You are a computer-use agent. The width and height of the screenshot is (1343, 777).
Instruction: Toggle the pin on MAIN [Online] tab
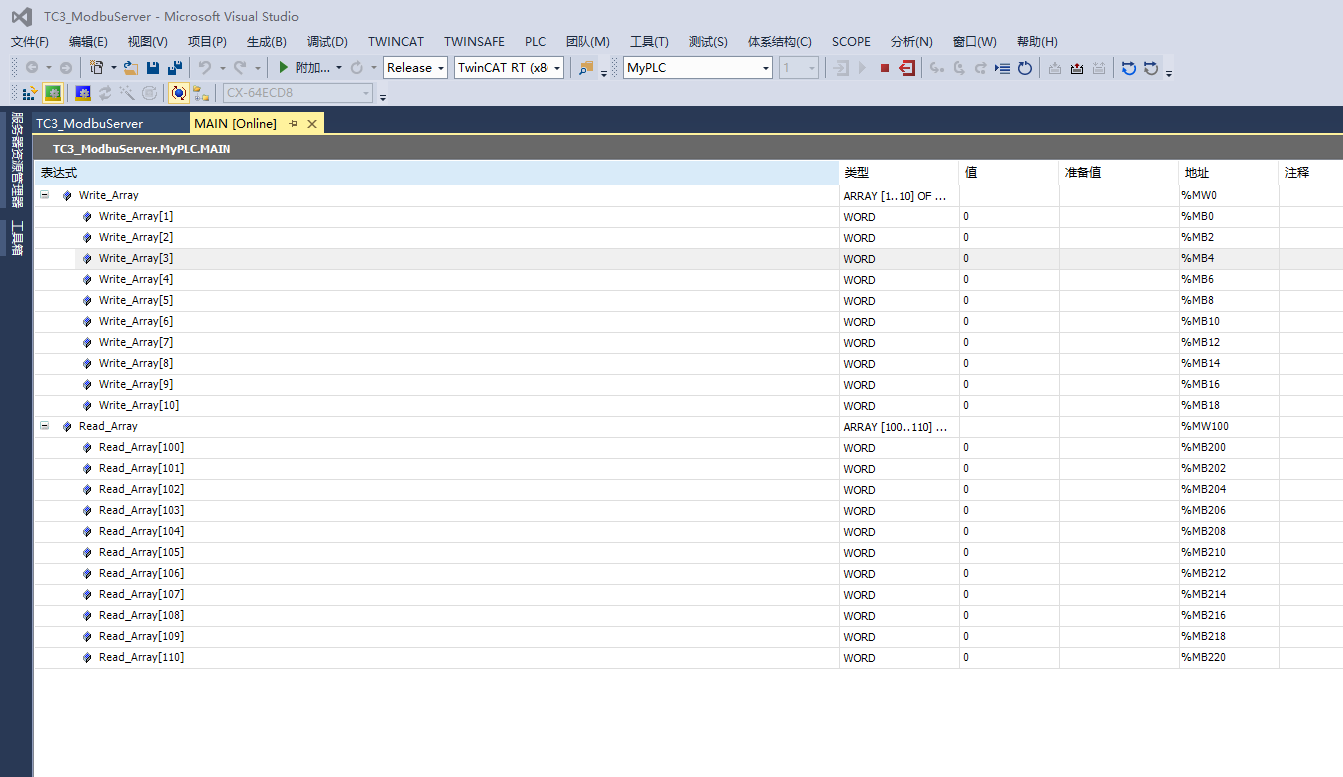tap(293, 123)
